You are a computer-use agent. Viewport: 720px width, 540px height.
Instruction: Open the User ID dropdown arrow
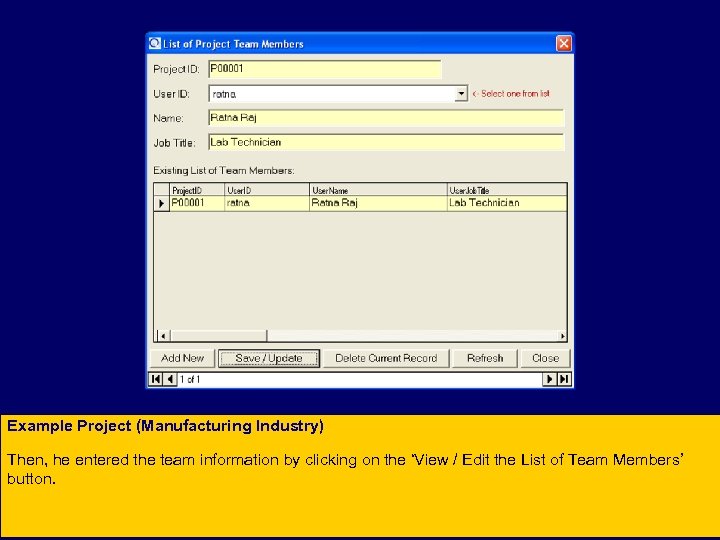[461, 94]
